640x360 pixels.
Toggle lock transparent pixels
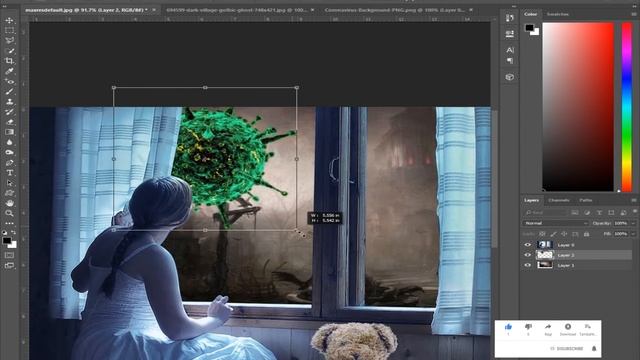pyautogui.click(x=542, y=234)
